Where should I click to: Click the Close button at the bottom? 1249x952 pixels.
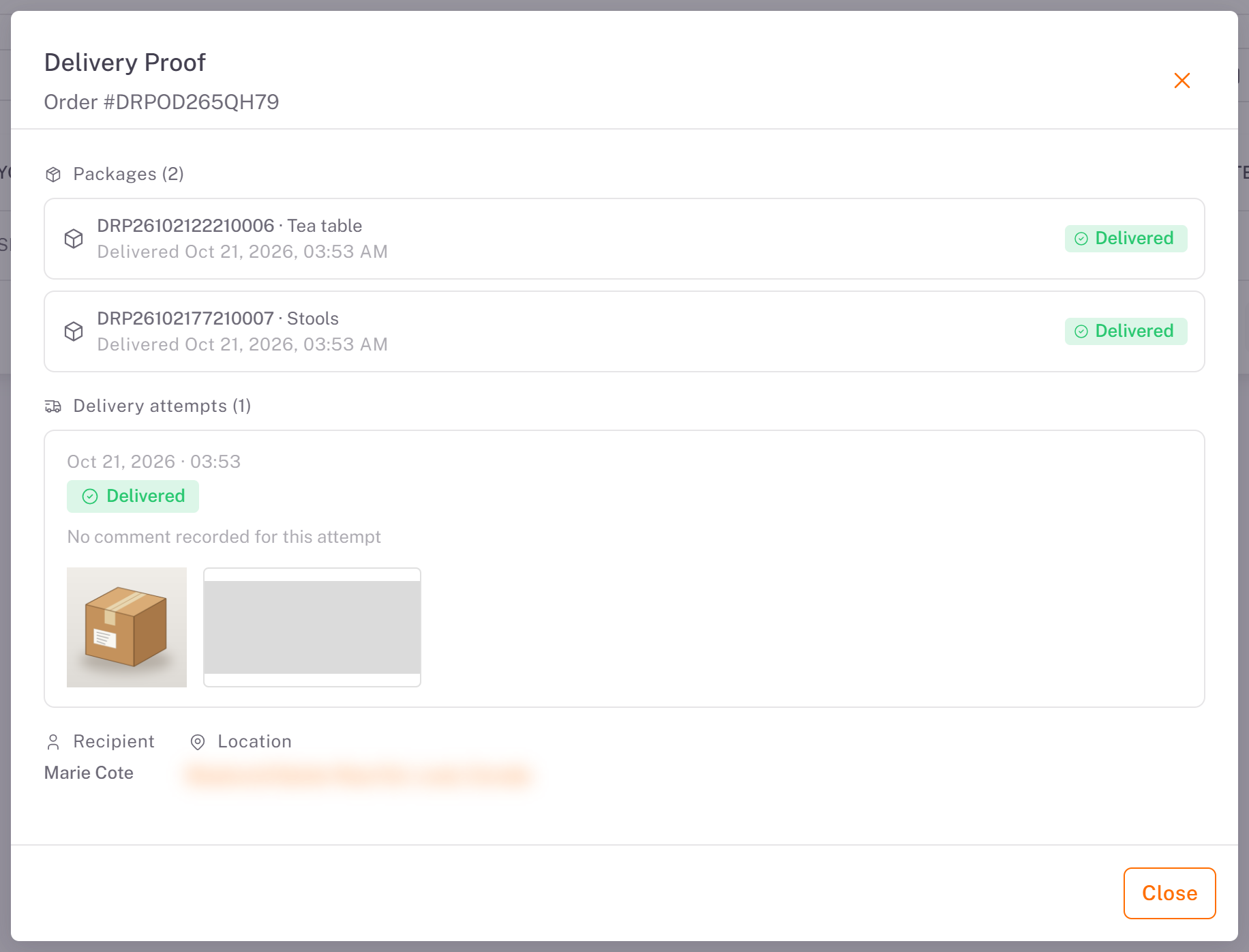1169,893
